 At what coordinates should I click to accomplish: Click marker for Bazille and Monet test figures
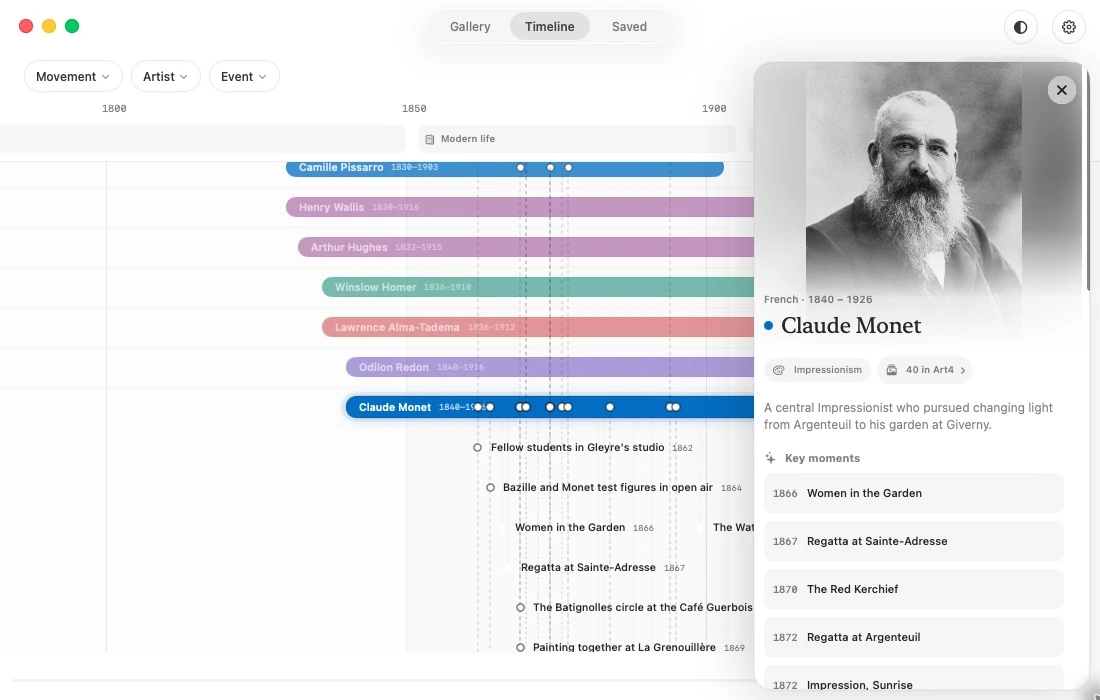pyautogui.click(x=490, y=487)
